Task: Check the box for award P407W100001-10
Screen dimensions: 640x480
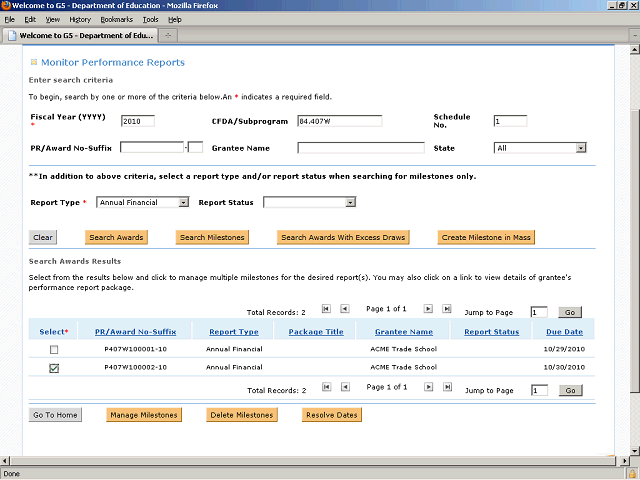Action: tap(55, 349)
